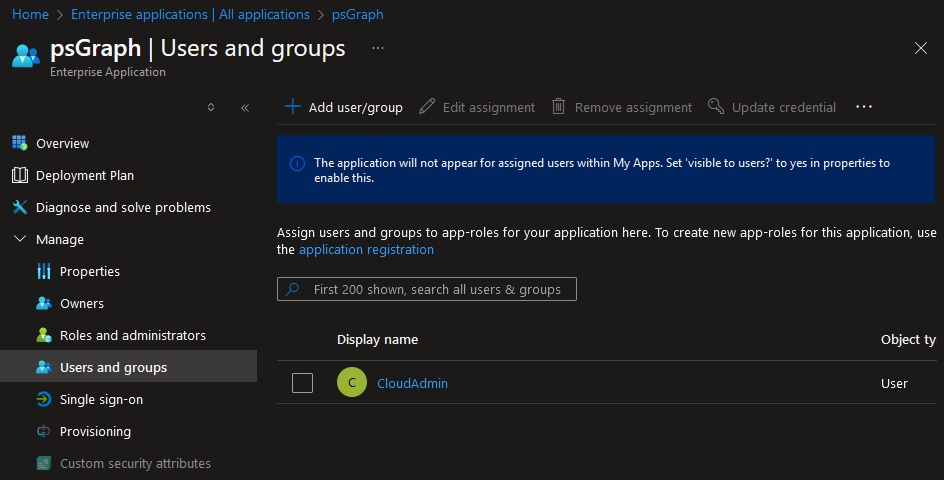
Task: Open the ellipsis menu beside the page title
Action: pos(377,48)
